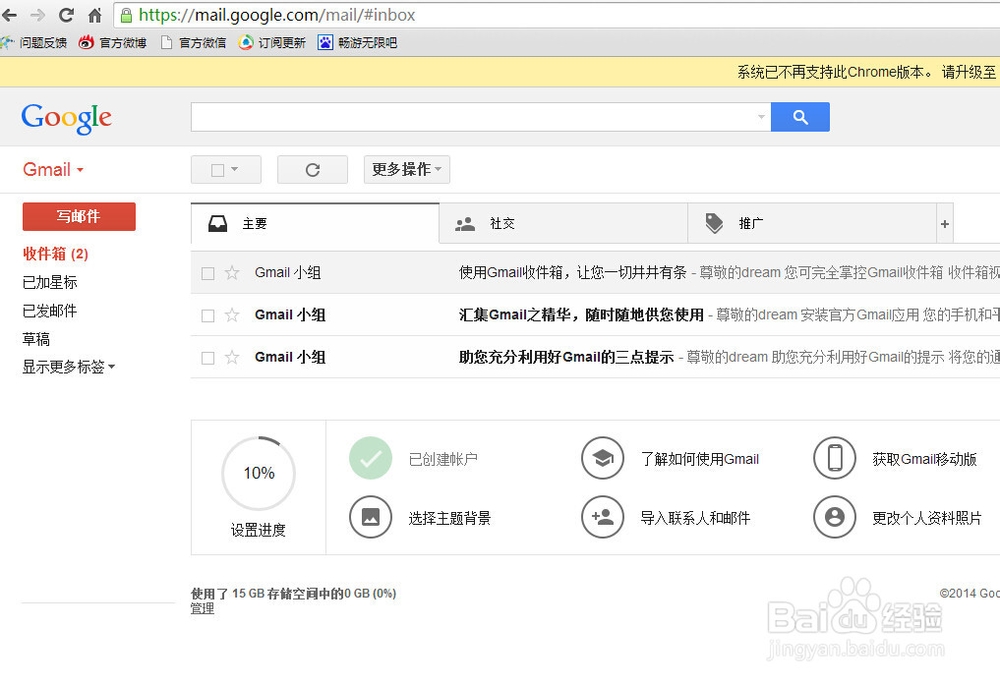Image resolution: width=1000 pixels, height=684 pixels.
Task: Switch to the 社交 tab
Action: (563, 223)
